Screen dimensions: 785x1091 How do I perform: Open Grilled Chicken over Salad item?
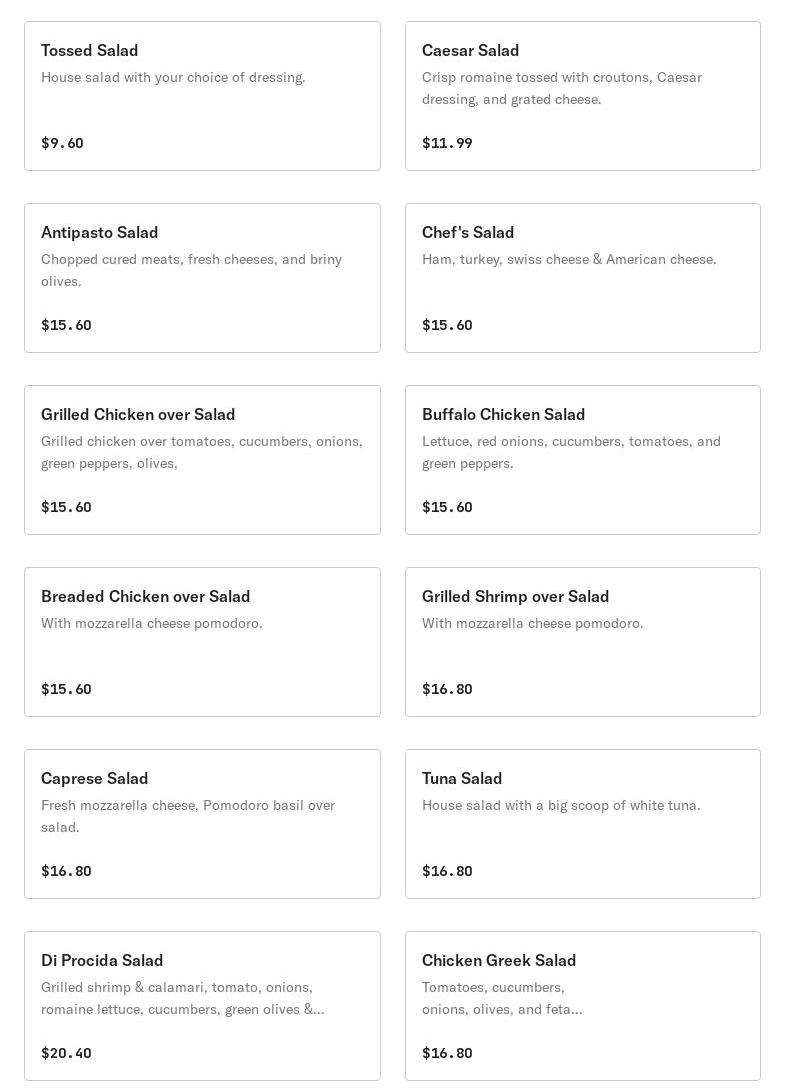[x=202, y=460]
